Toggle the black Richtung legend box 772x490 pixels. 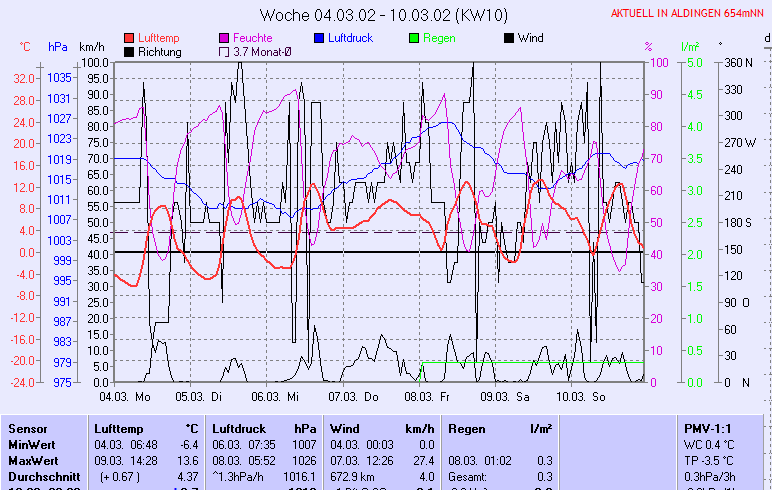(130, 52)
